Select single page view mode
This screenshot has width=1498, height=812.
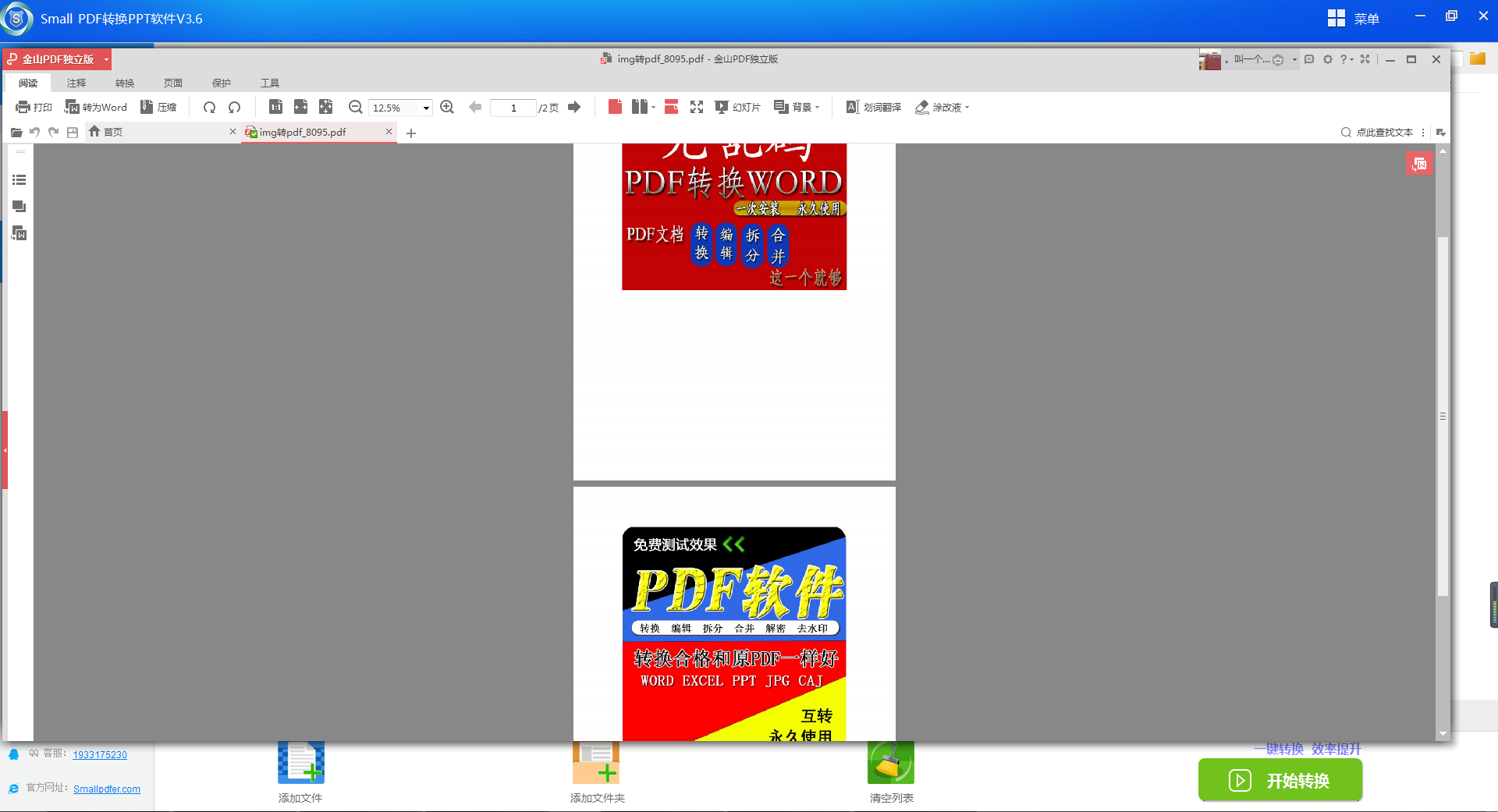[615, 107]
